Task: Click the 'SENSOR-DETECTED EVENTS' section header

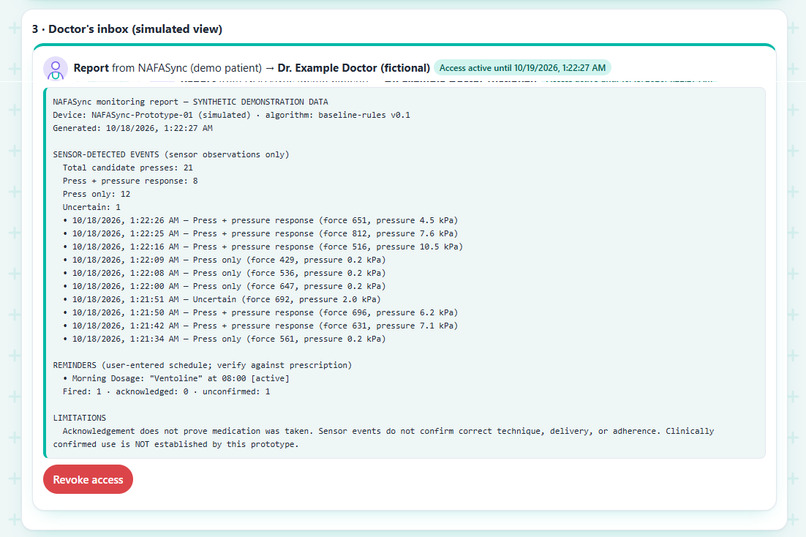Action: (x=171, y=155)
